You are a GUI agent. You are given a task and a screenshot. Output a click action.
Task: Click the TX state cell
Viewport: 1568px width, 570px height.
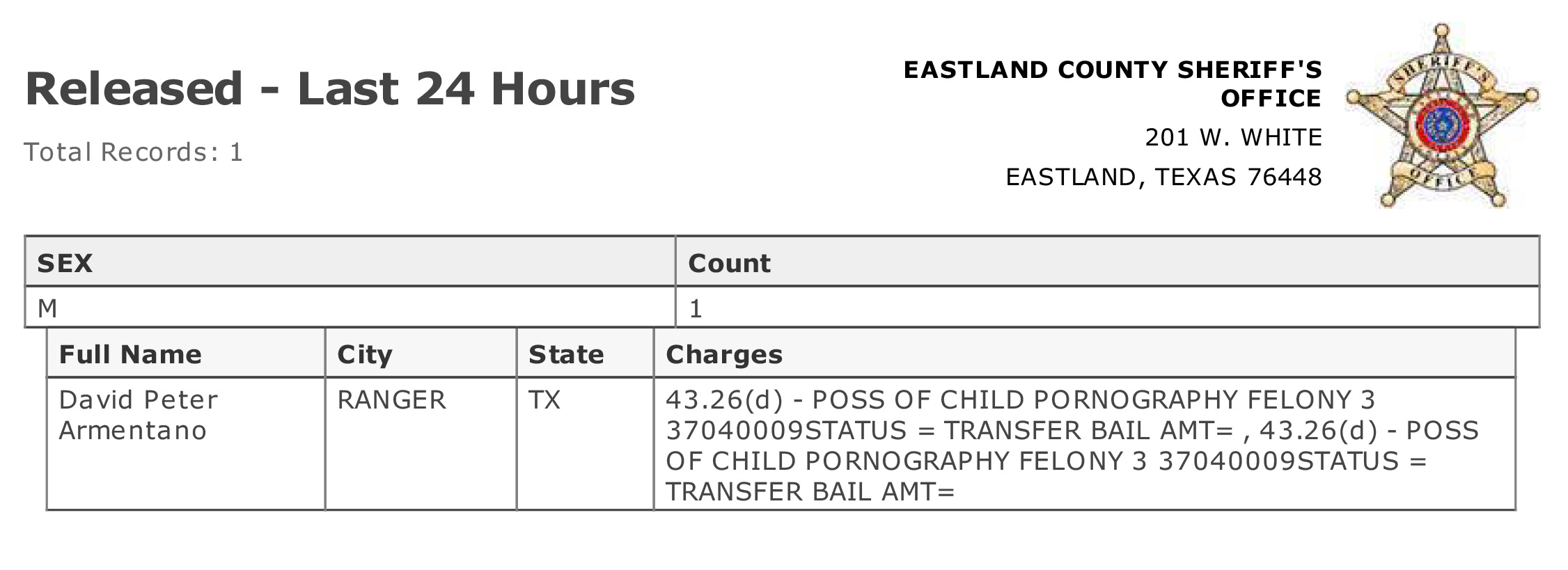tap(585, 444)
